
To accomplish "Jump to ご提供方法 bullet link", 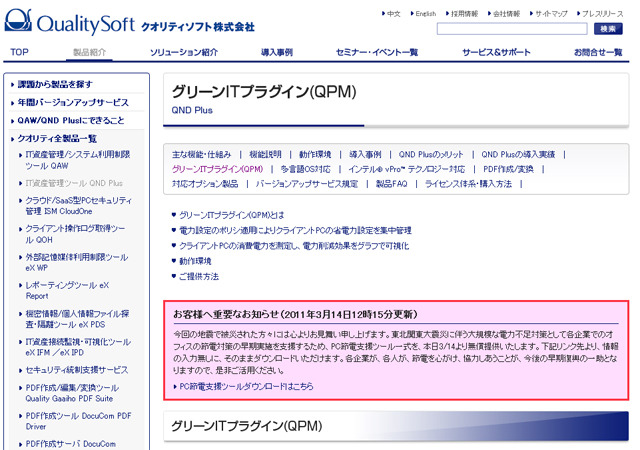I will coord(199,275).
